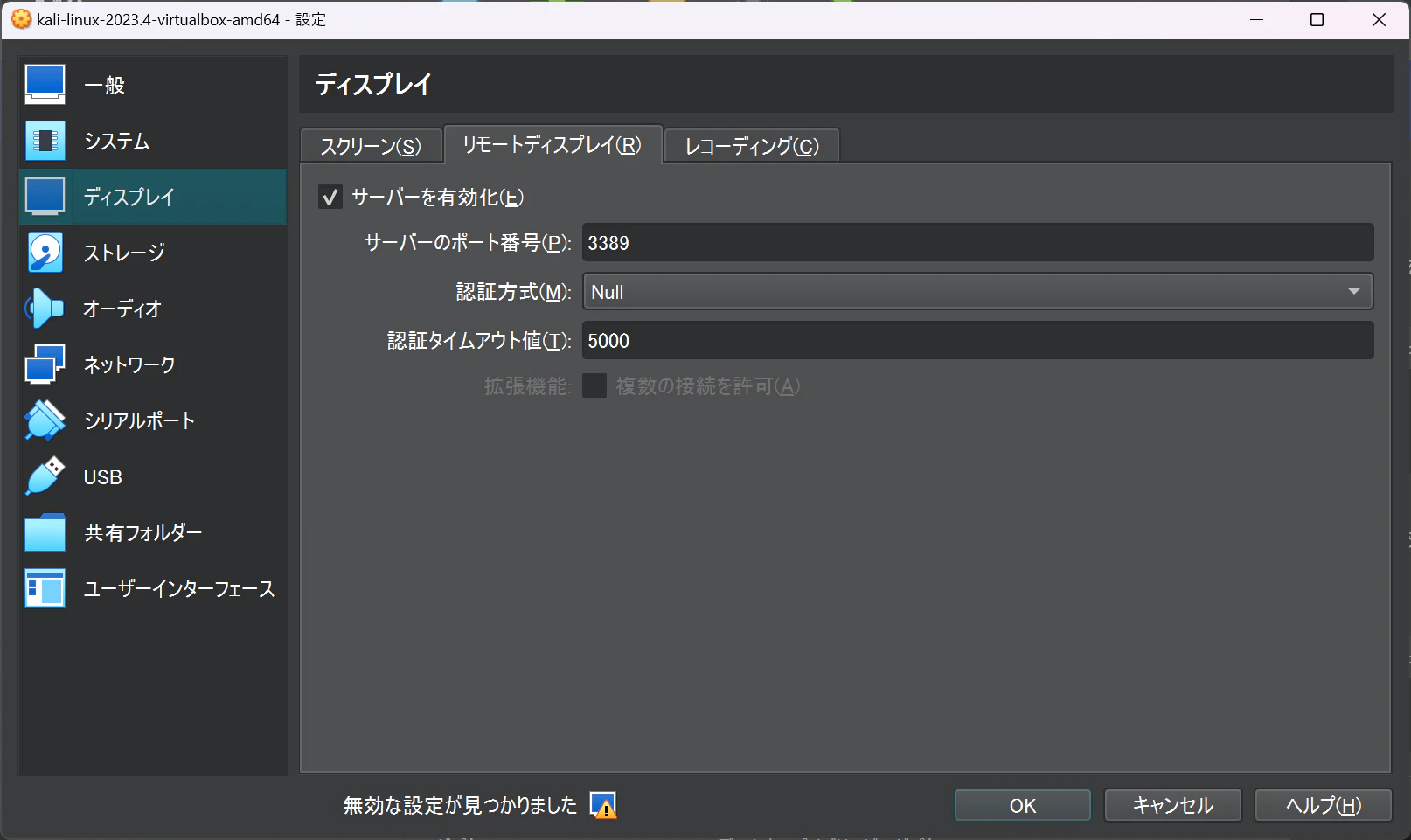Image resolution: width=1411 pixels, height=840 pixels.
Task: Click the invalid settings warning icon
Action: point(603,805)
